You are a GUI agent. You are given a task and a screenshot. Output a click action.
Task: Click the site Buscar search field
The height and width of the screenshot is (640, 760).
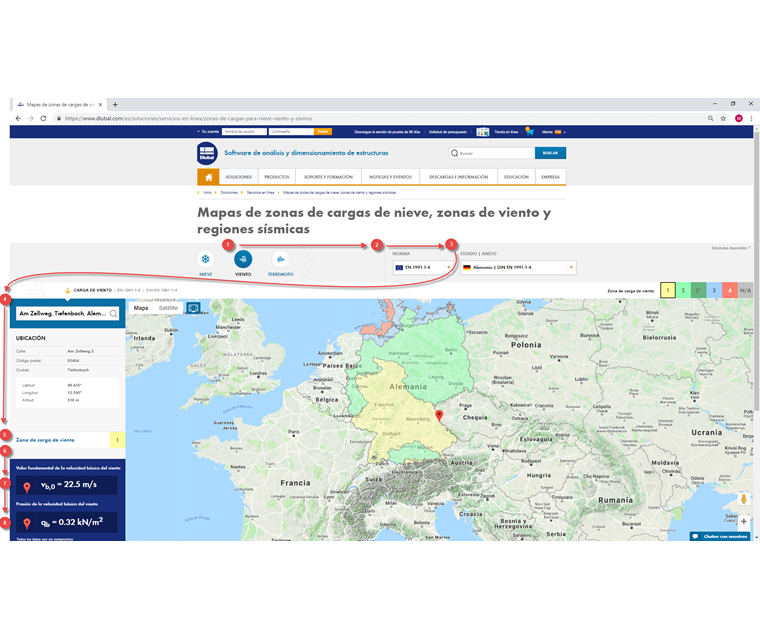(x=492, y=153)
